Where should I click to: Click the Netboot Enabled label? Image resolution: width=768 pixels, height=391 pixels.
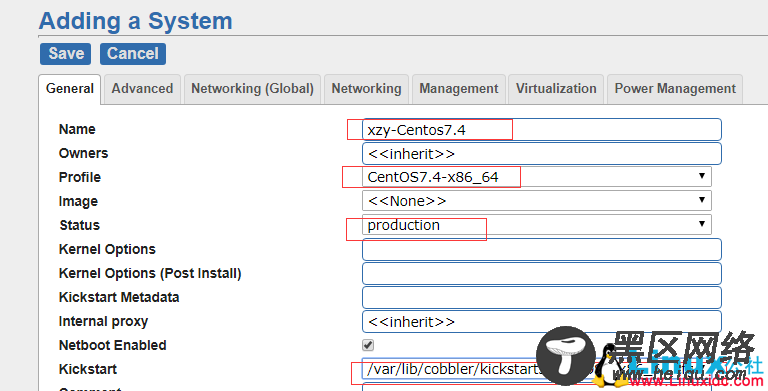click(x=112, y=345)
